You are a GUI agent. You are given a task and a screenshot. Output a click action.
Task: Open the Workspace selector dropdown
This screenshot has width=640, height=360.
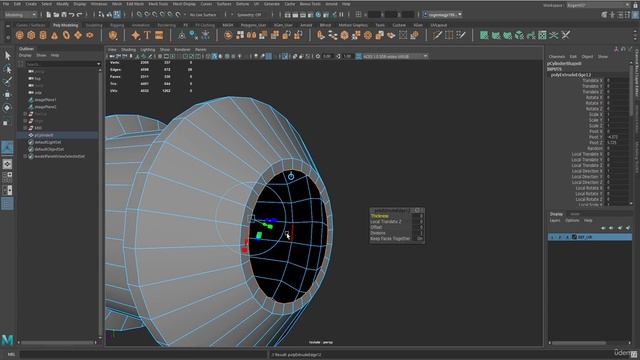tap(598, 5)
